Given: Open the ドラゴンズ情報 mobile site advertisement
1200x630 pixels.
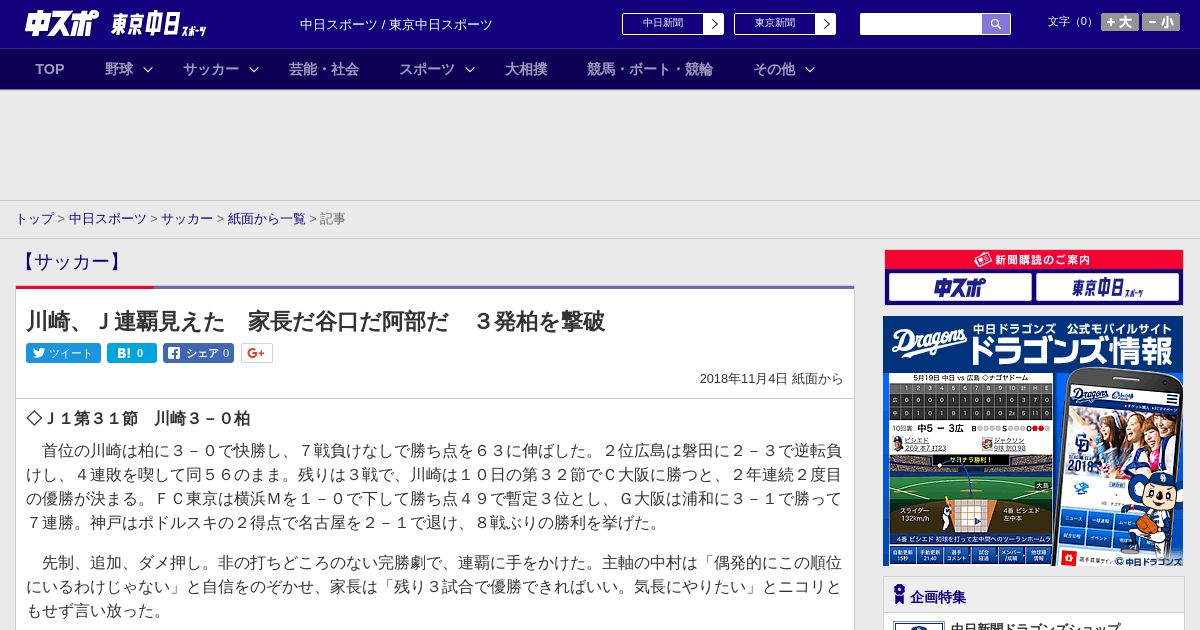Looking at the screenshot, I should (1033, 441).
